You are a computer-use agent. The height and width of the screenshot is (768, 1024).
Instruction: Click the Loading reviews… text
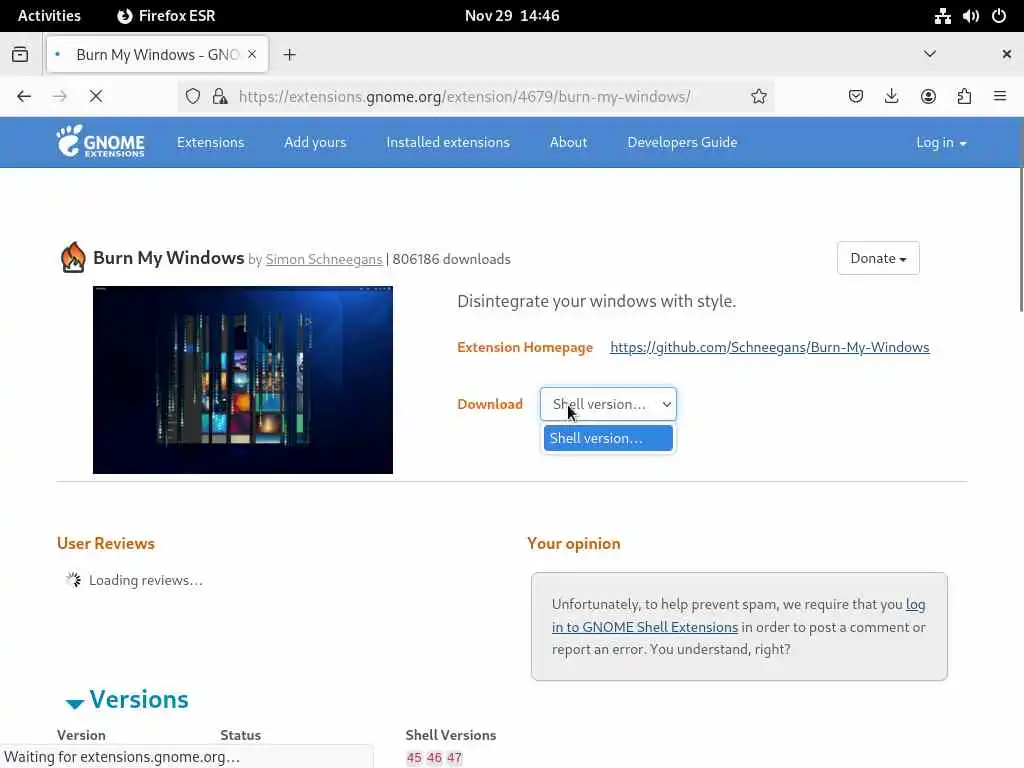pos(146,580)
